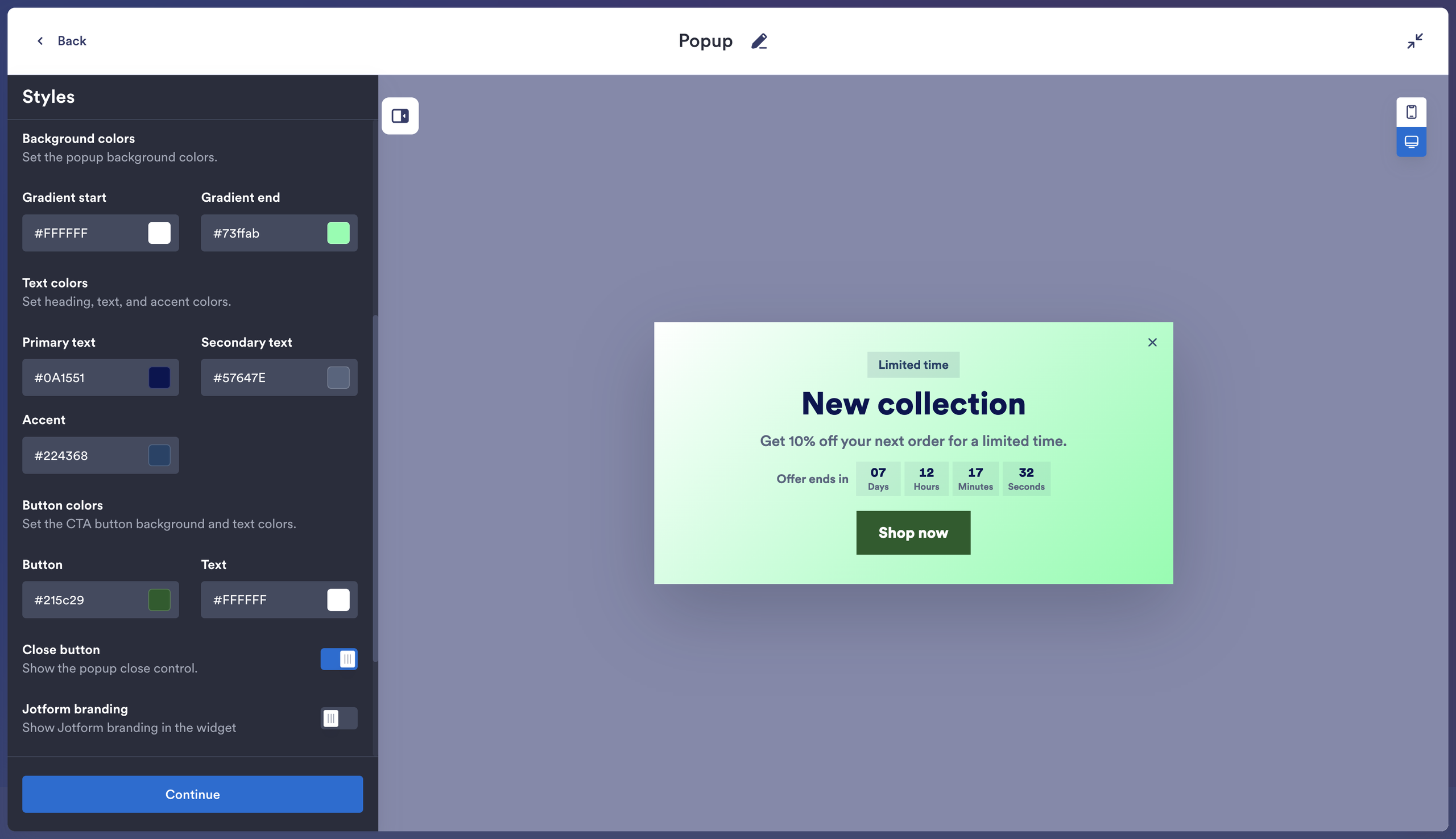Click the Get 10% off description text
The height and width of the screenshot is (839, 1456).
point(913,441)
